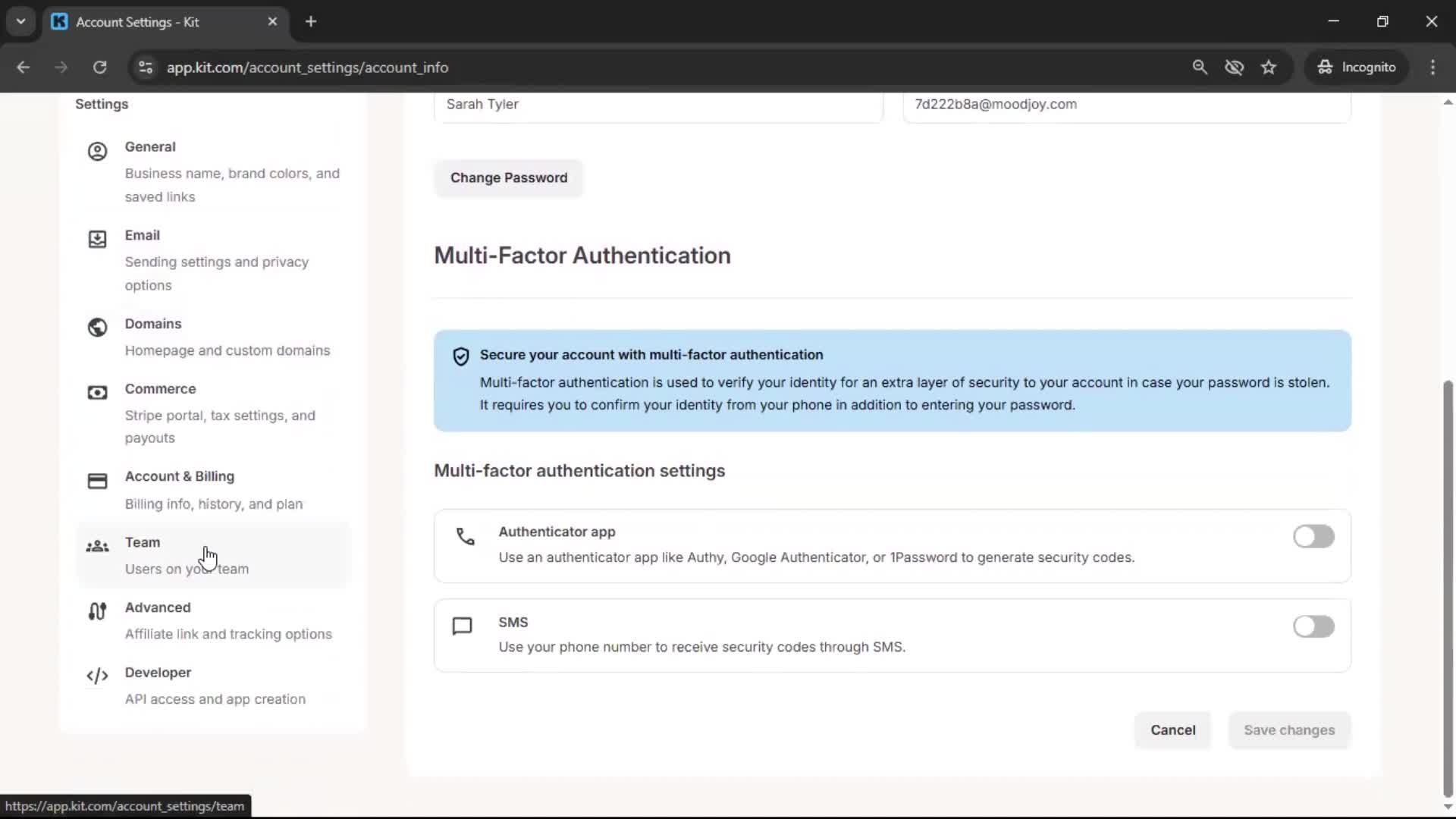Image resolution: width=1456 pixels, height=819 pixels.
Task: Click the Commerce cash icon
Action: [x=97, y=393]
